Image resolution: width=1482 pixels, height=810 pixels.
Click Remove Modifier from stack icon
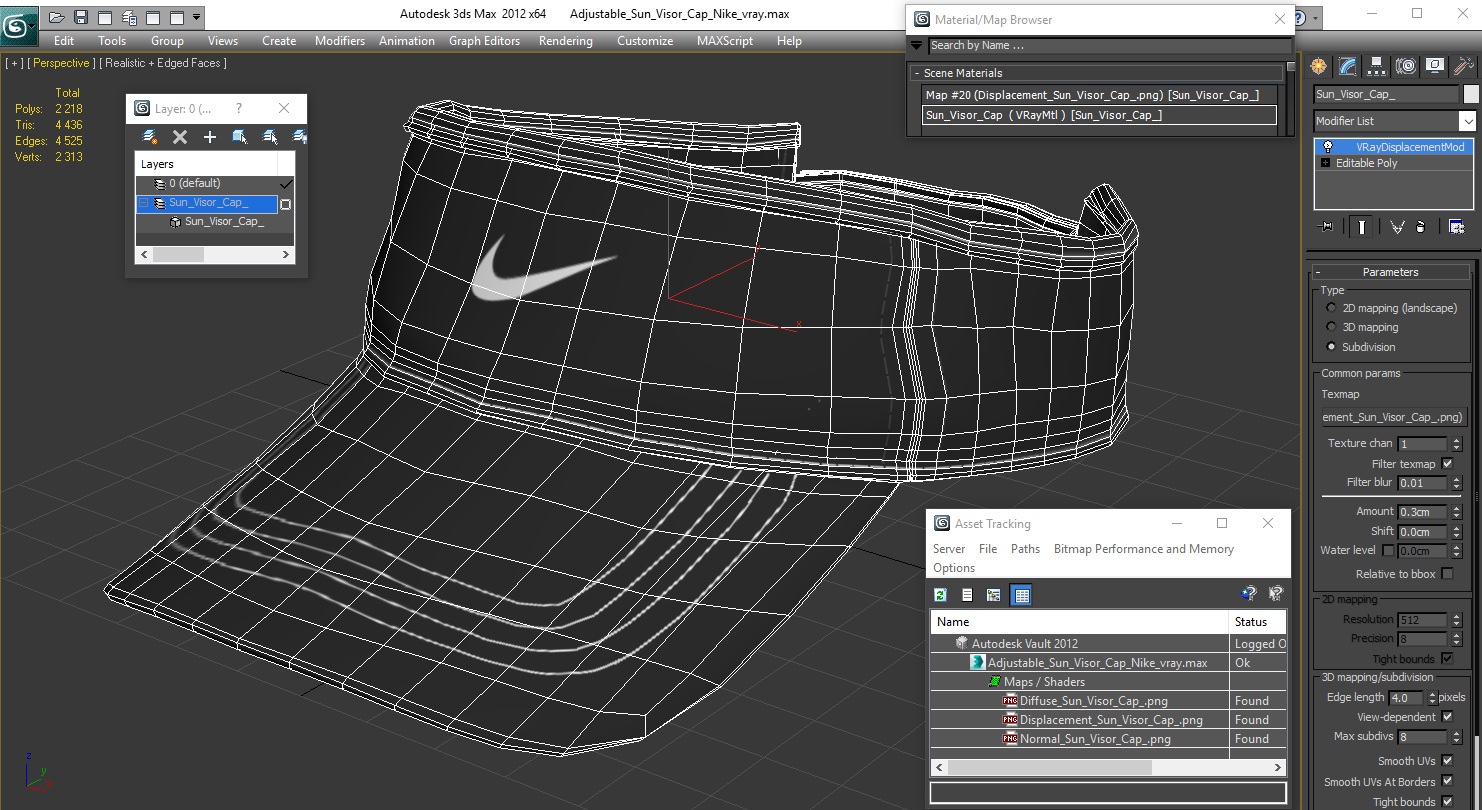pyautogui.click(x=1421, y=227)
